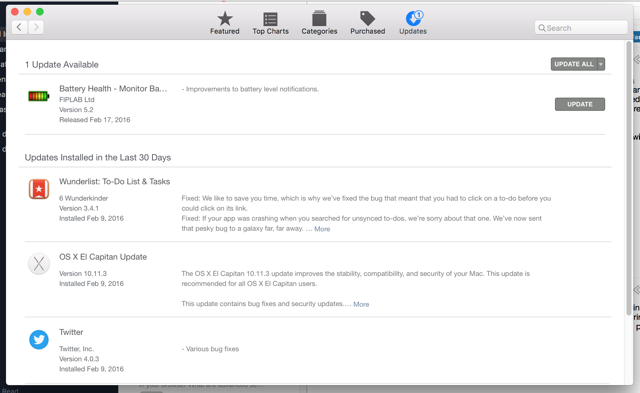This screenshot has width=640, height=393.
Task: Go back with the left arrow button
Action: click(20, 27)
